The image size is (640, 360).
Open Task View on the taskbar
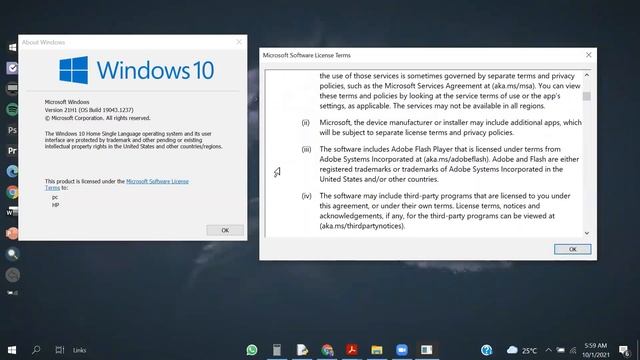pos(60,350)
